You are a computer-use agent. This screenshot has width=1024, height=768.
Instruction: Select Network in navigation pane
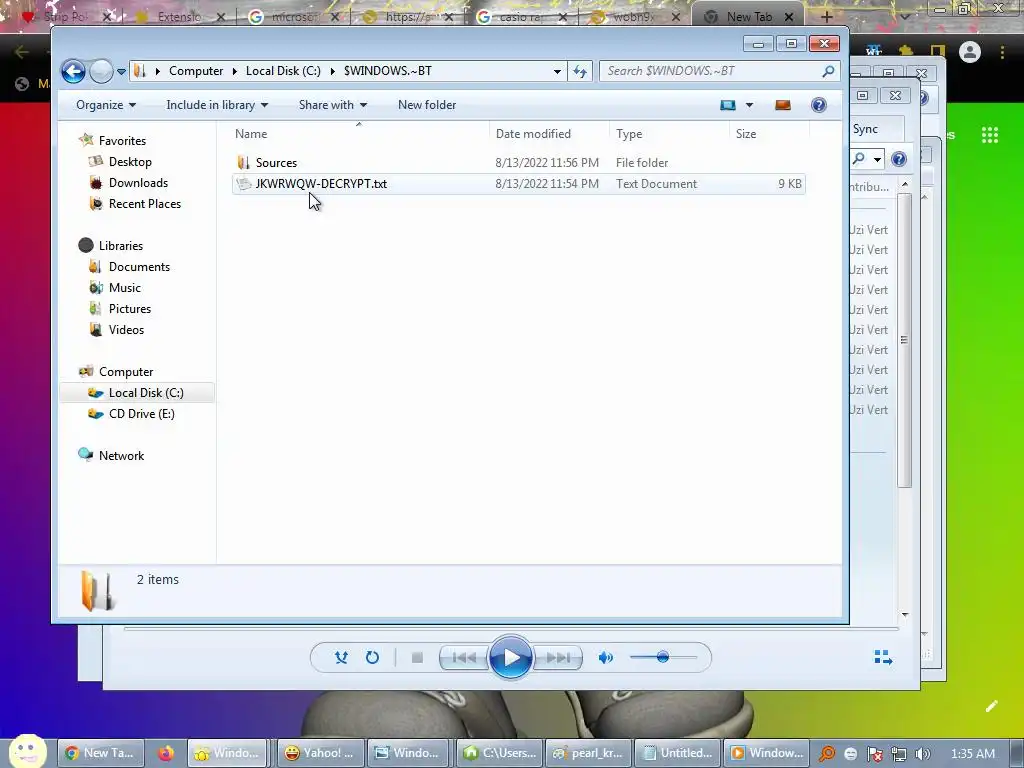click(x=121, y=456)
